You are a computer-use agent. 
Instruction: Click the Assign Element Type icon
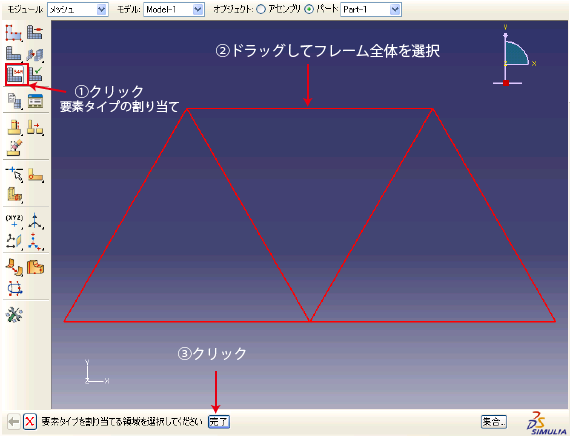click(15, 74)
